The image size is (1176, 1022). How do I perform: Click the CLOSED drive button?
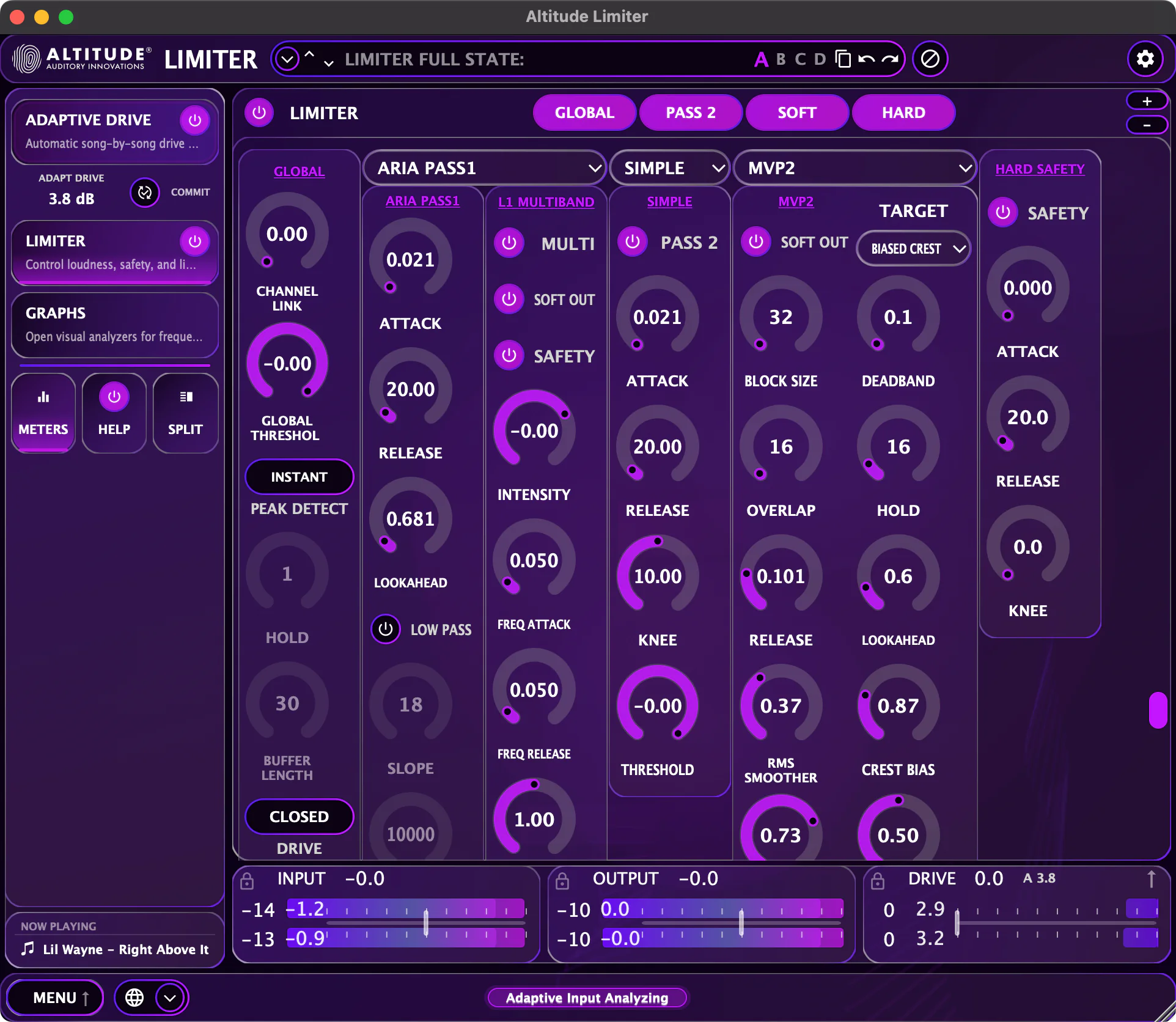300,817
